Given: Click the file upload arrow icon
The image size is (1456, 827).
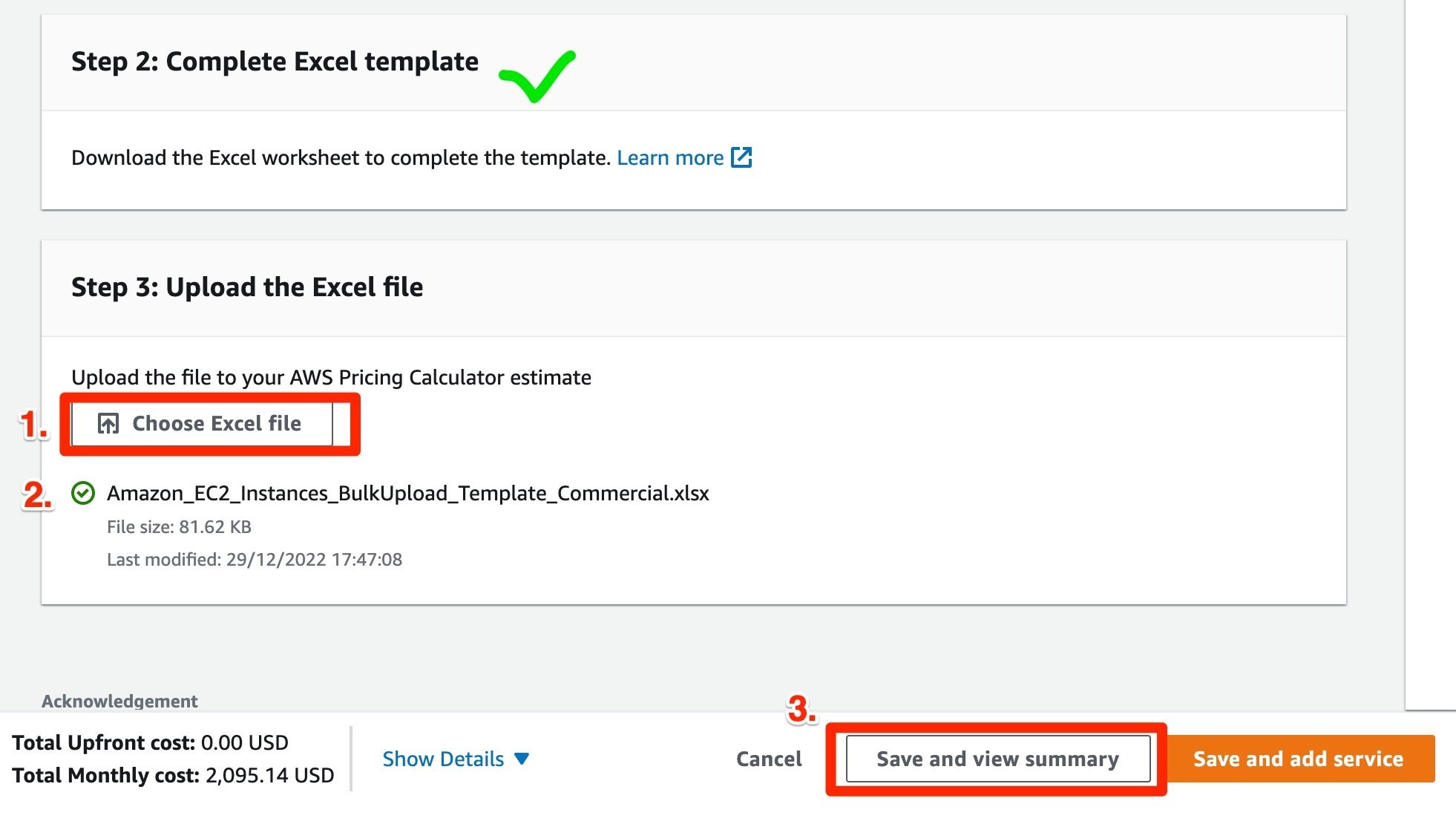Looking at the screenshot, I should point(109,422).
